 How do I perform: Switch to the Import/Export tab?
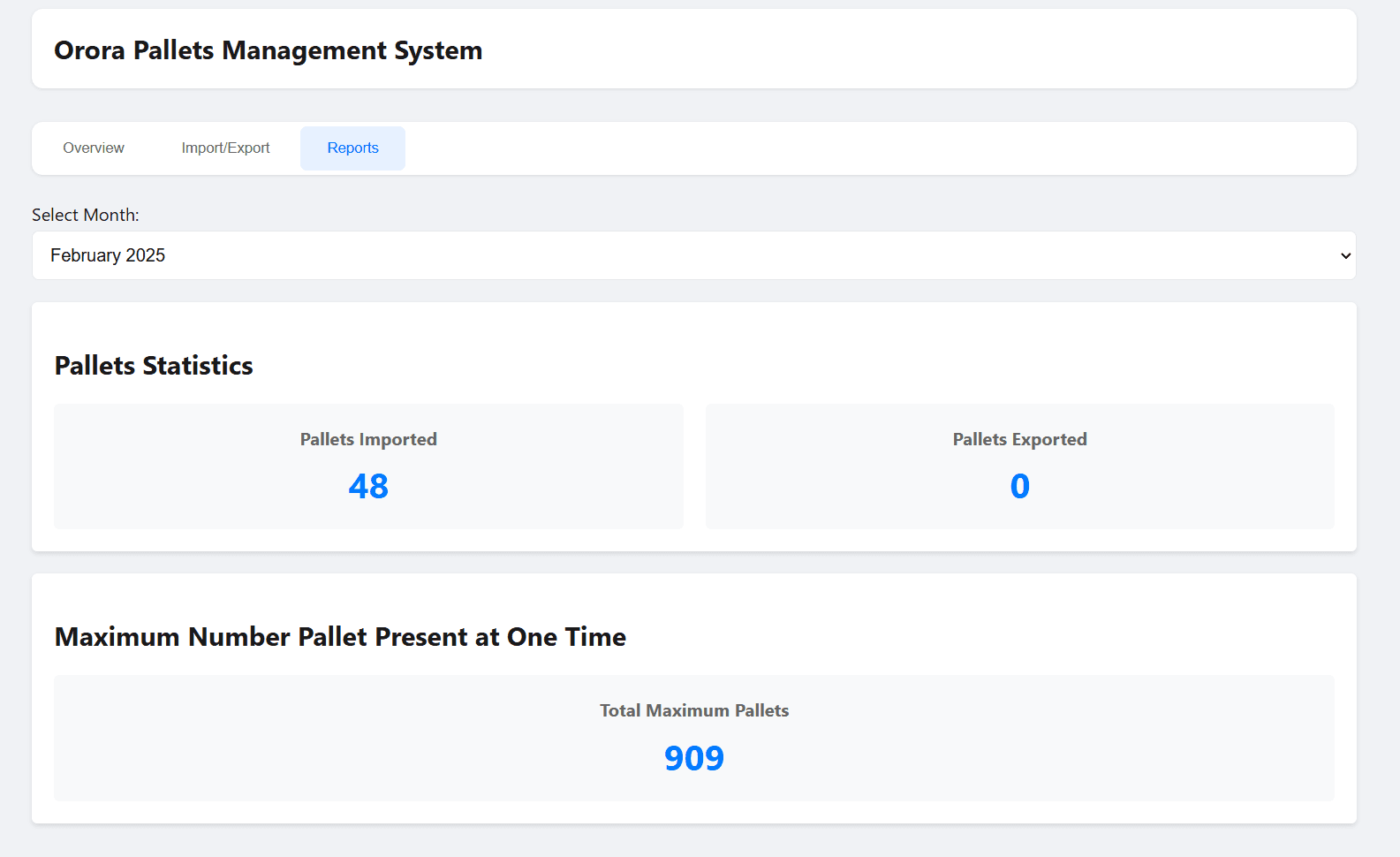[225, 148]
